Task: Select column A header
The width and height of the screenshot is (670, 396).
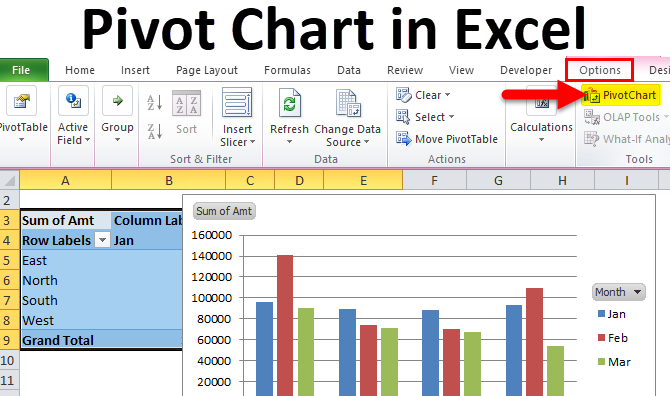Action: tap(65, 180)
